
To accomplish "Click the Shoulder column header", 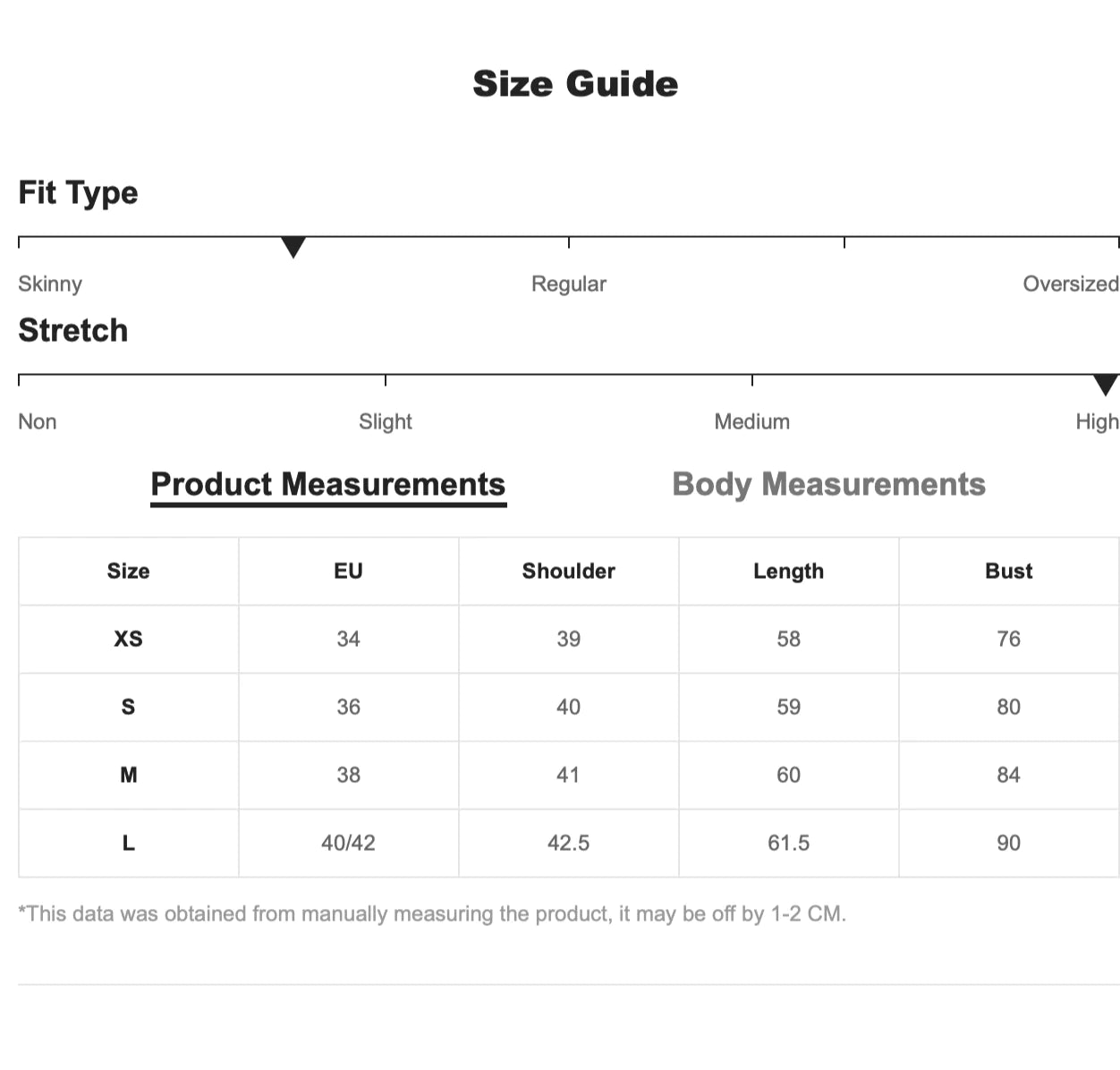I will point(569,571).
